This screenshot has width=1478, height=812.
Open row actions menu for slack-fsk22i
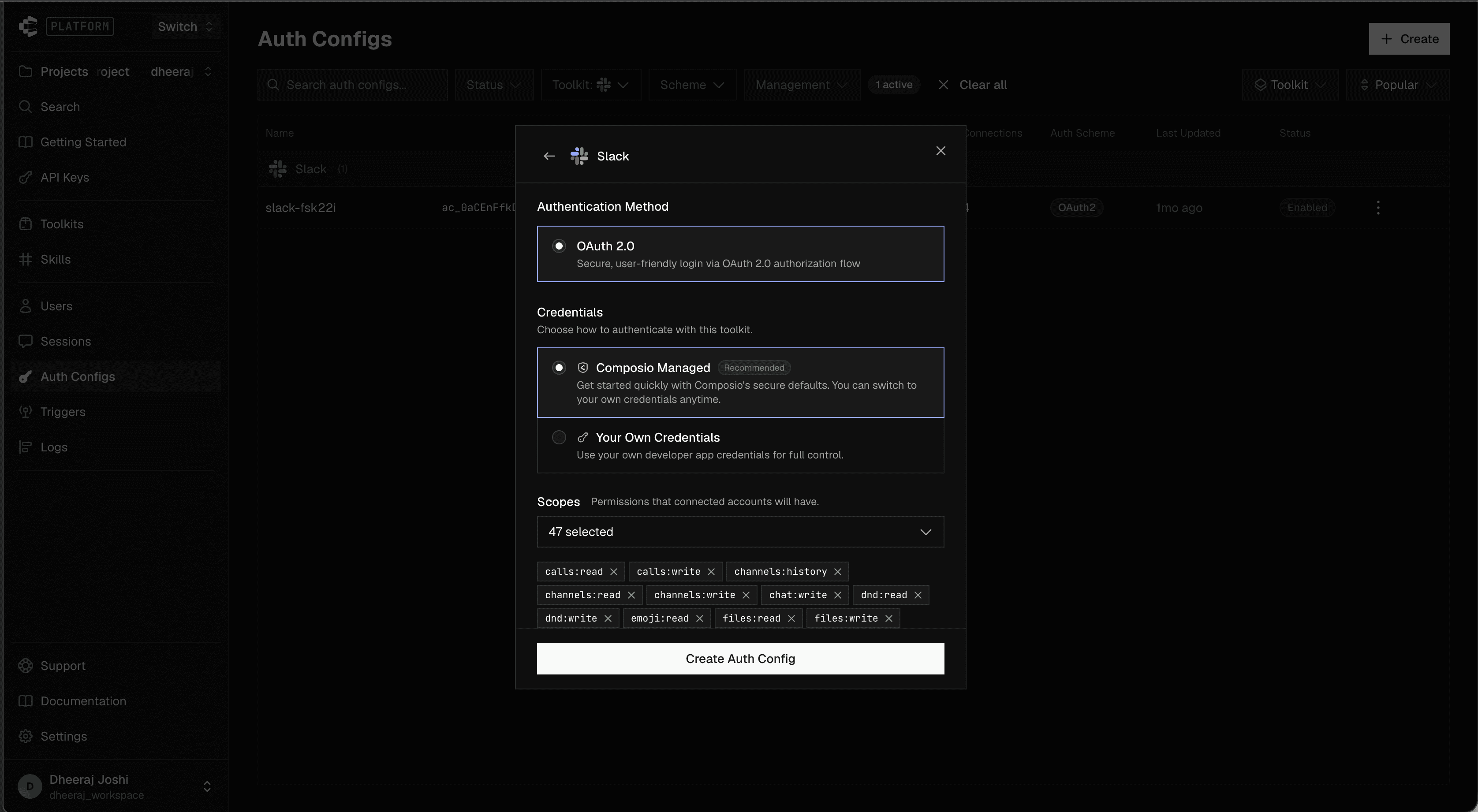pyautogui.click(x=1378, y=208)
